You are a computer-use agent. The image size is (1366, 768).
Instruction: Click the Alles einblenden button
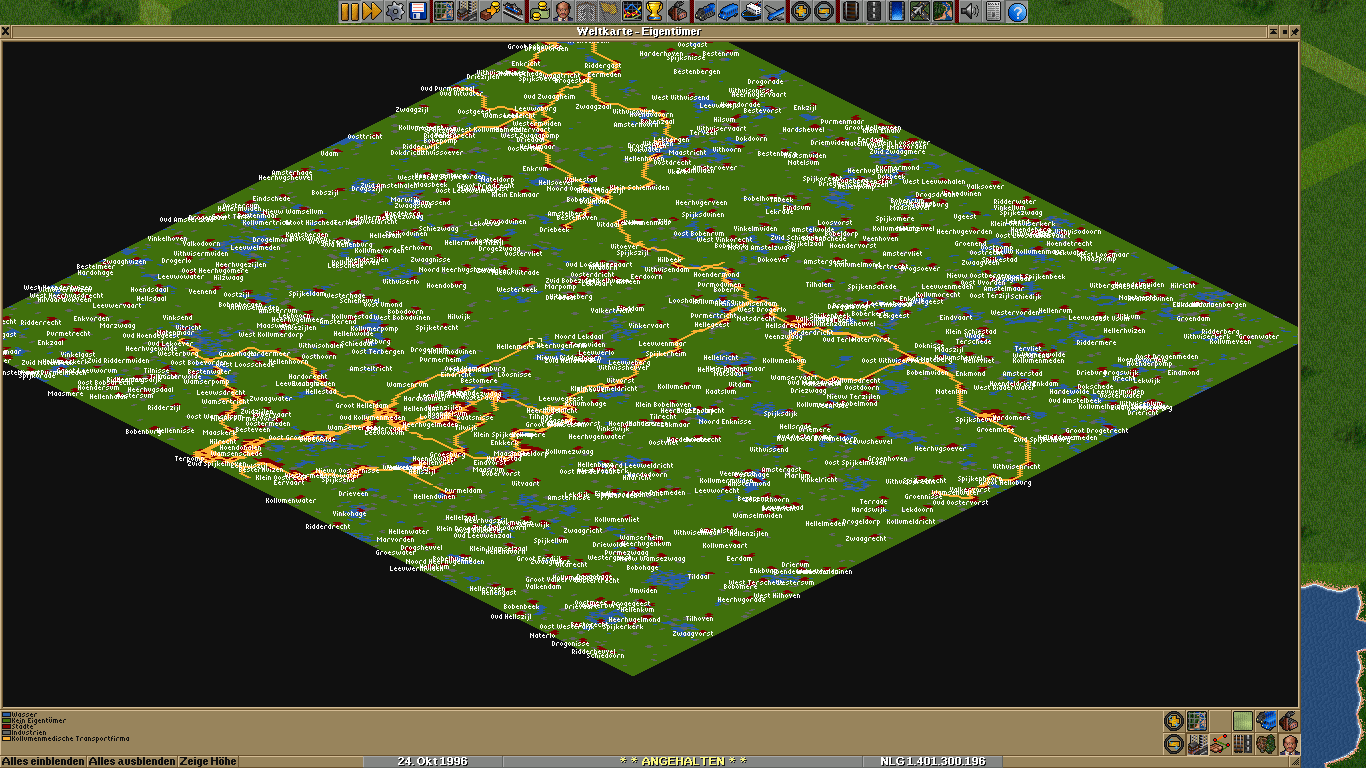pos(43,761)
